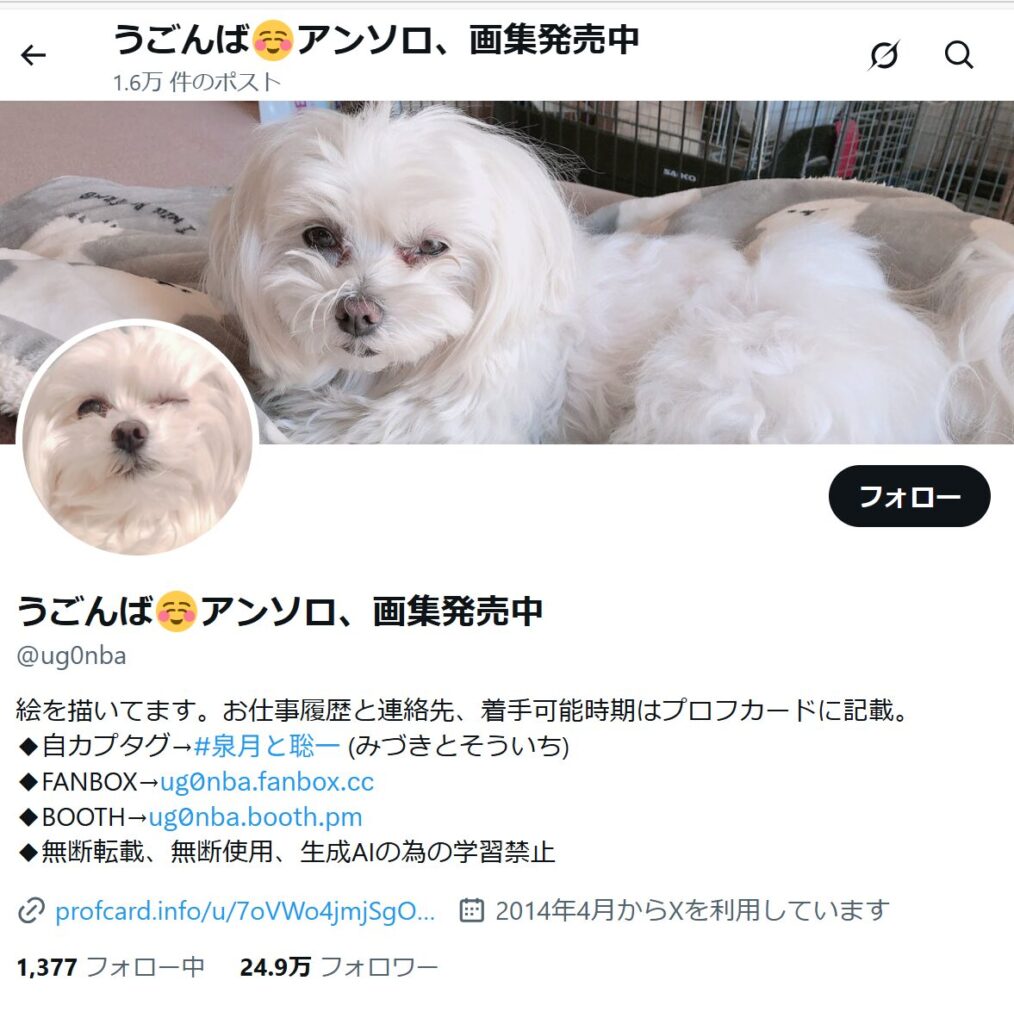Open search with the magnifier icon
Viewport: 1014px width, 1024px height.
959,55
